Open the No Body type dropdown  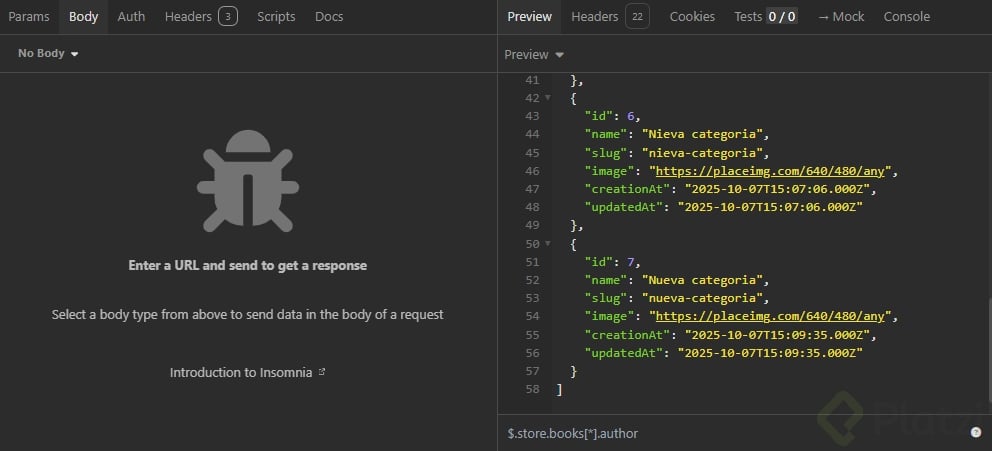48,53
